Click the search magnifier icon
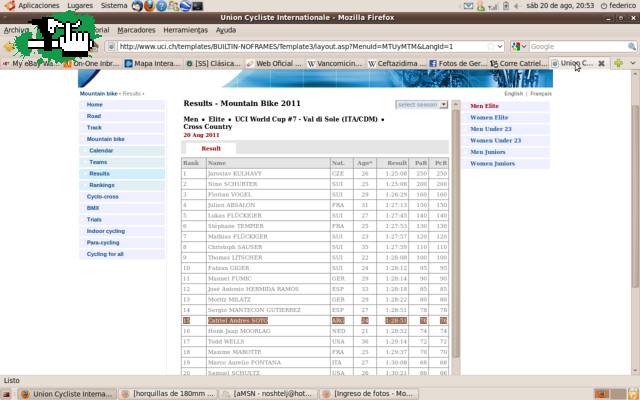This screenshot has height=400, width=640. point(632,47)
